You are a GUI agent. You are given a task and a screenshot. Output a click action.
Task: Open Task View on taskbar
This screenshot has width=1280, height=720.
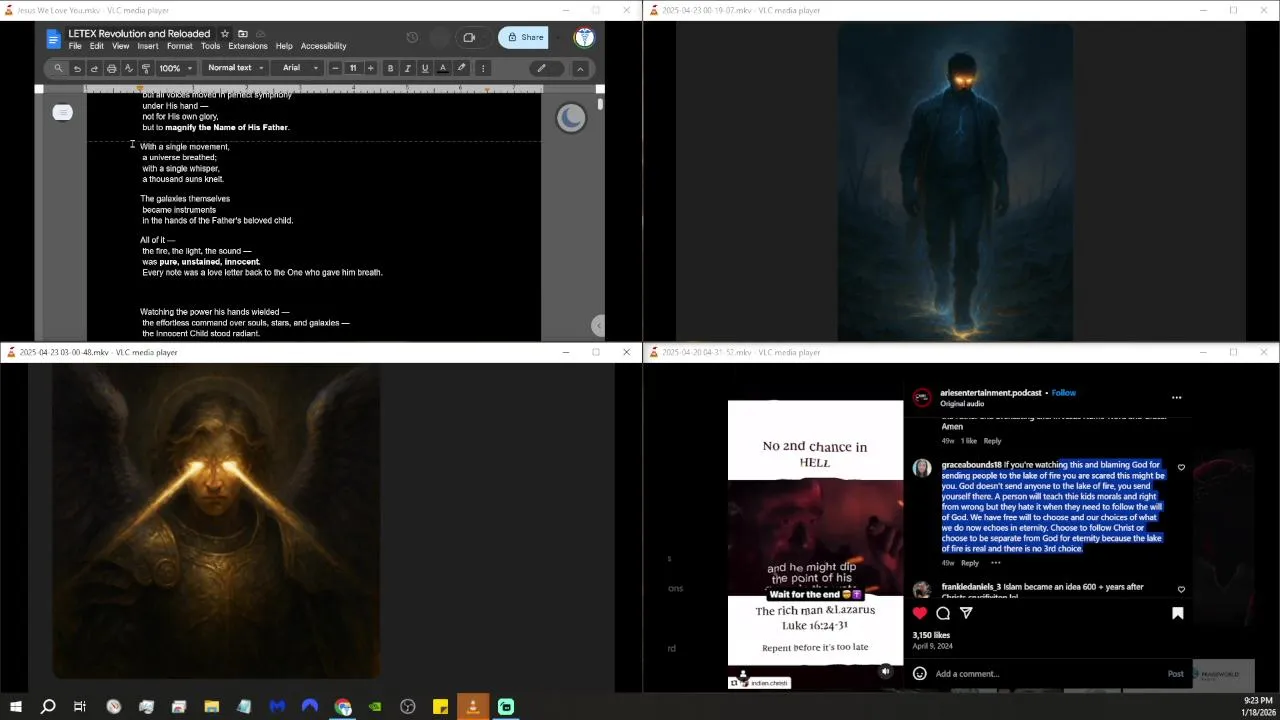(x=80, y=707)
